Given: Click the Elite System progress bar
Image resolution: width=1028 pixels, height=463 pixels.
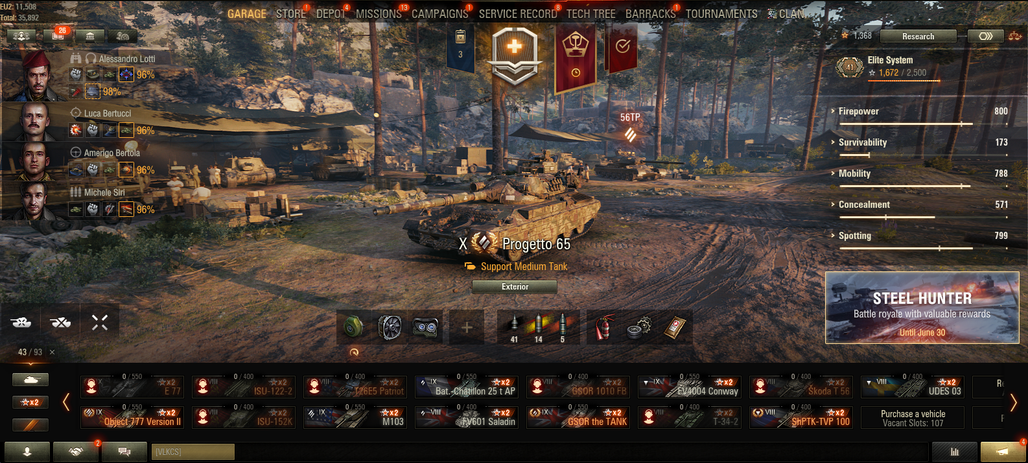Looking at the screenshot, I should click(903, 81).
